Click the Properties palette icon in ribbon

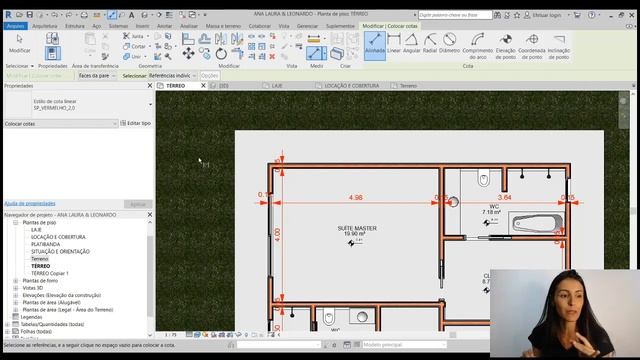point(52,53)
